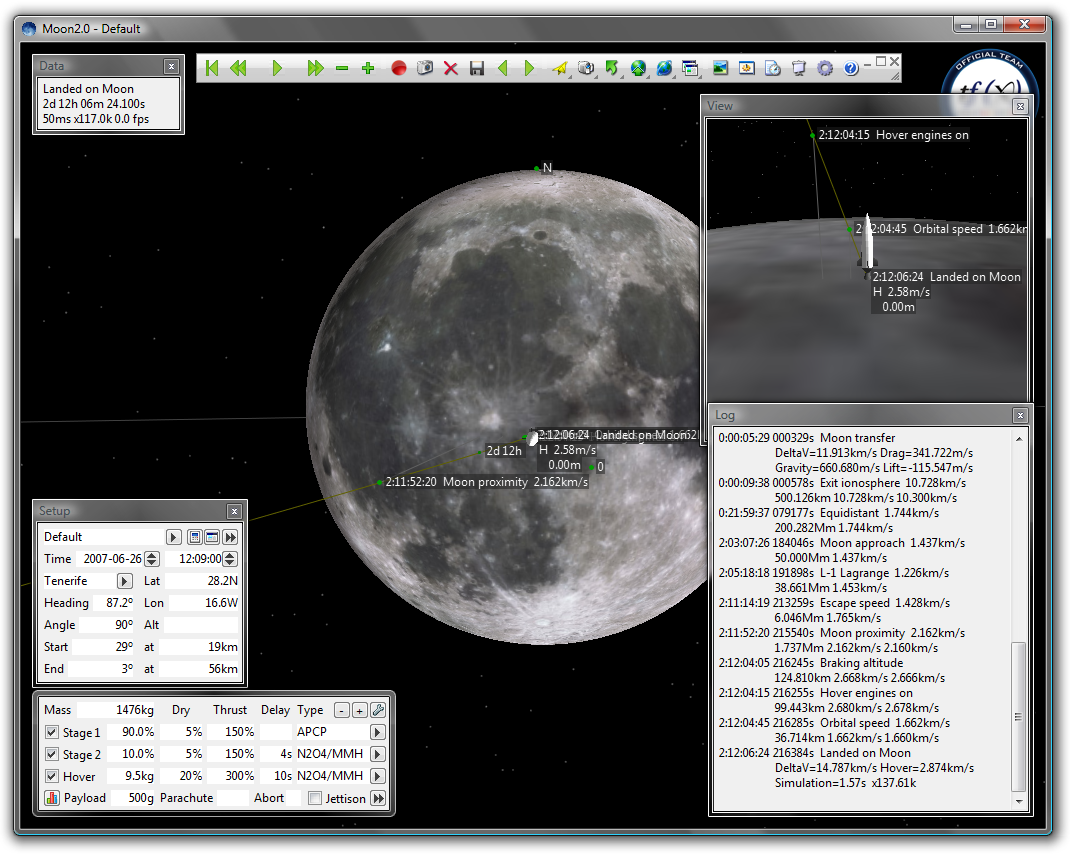Click the date stepper beside 2007-06-26
The image size is (1070, 855).
[151, 559]
